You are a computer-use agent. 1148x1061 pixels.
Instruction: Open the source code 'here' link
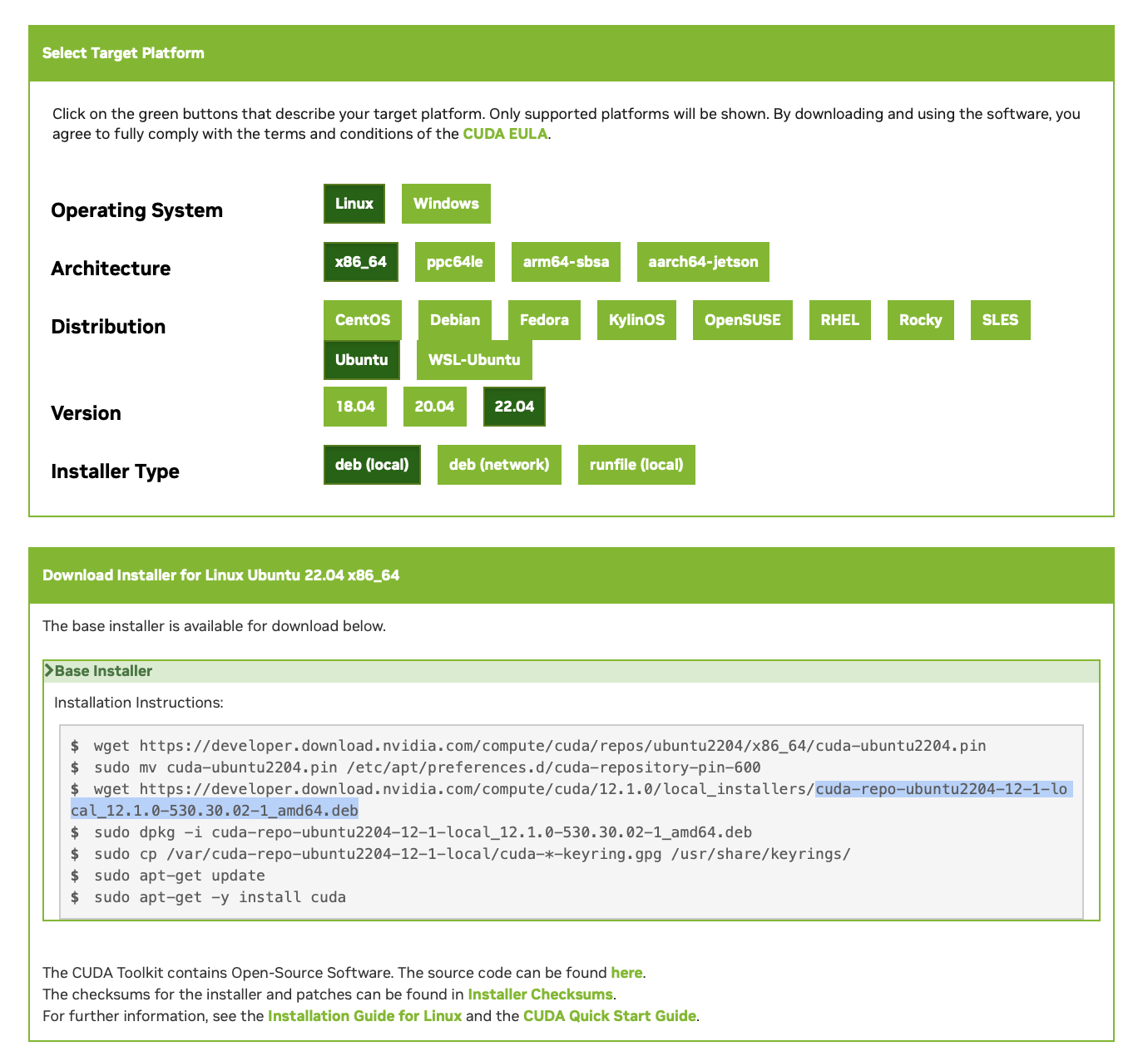(626, 973)
